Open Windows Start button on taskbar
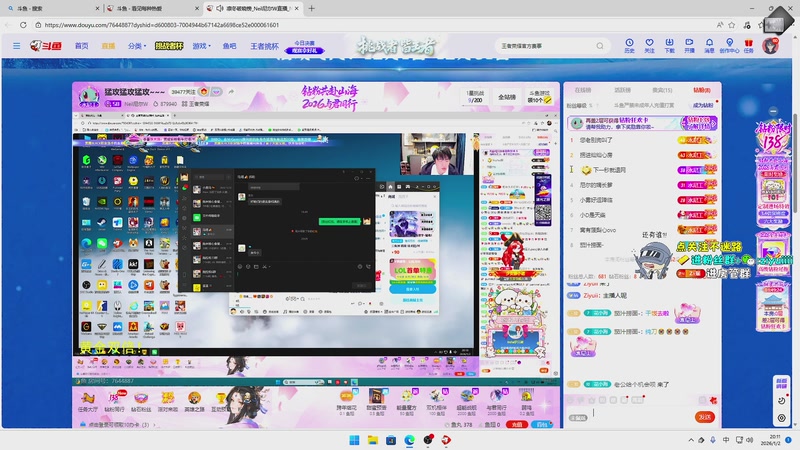800x450 pixels. 354,440
